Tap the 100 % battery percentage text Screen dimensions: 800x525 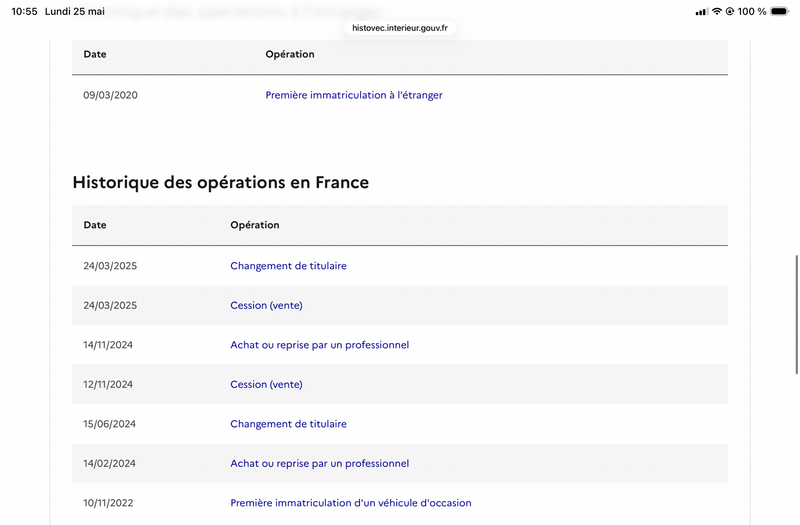pos(752,11)
